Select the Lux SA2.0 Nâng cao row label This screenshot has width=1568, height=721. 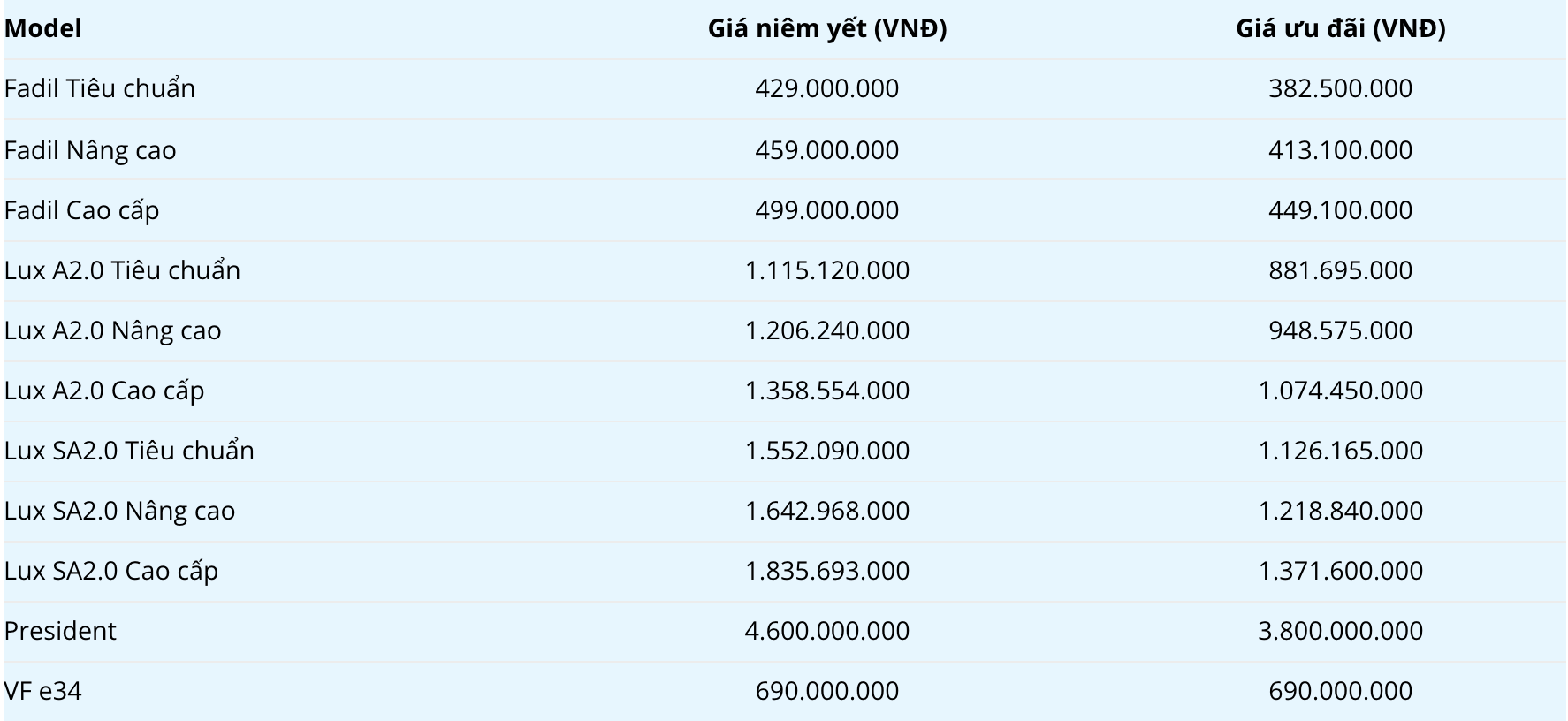120,511
